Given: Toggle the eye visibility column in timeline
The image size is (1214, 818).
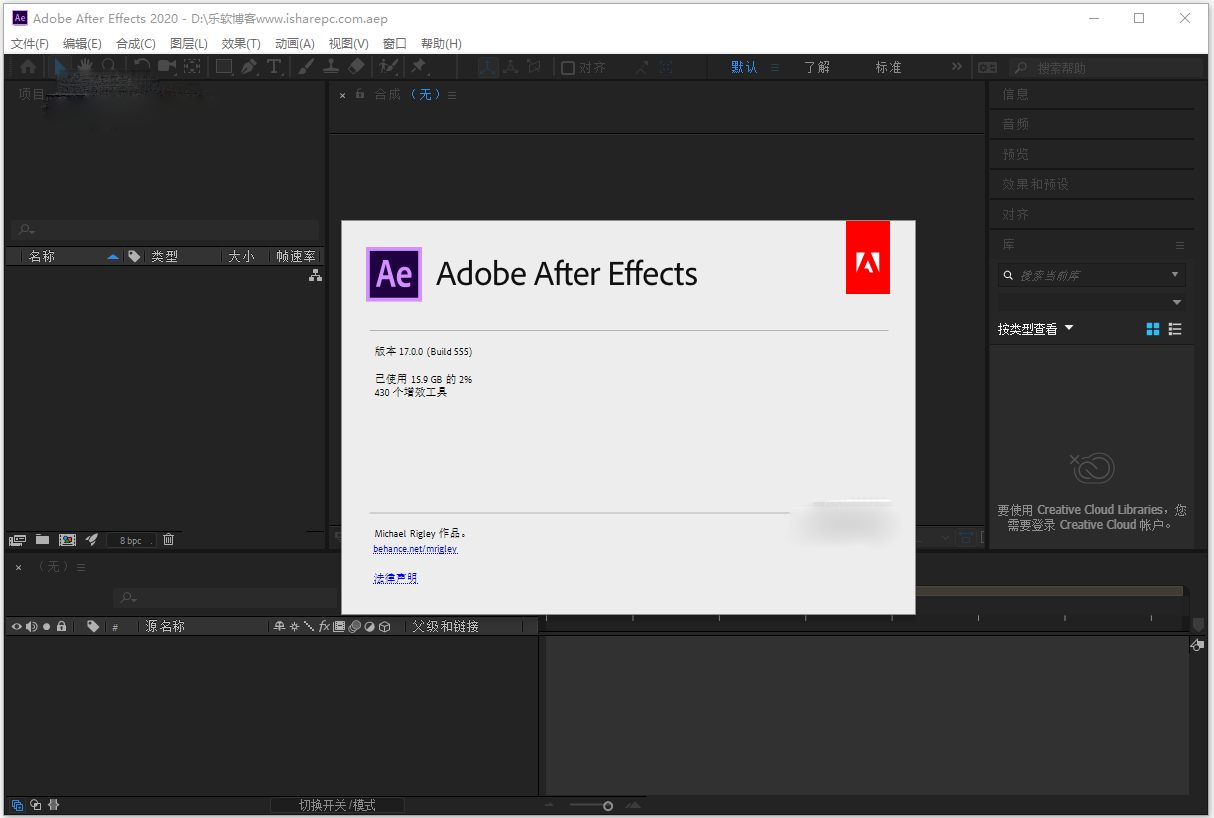Looking at the screenshot, I should pyautogui.click(x=16, y=625).
